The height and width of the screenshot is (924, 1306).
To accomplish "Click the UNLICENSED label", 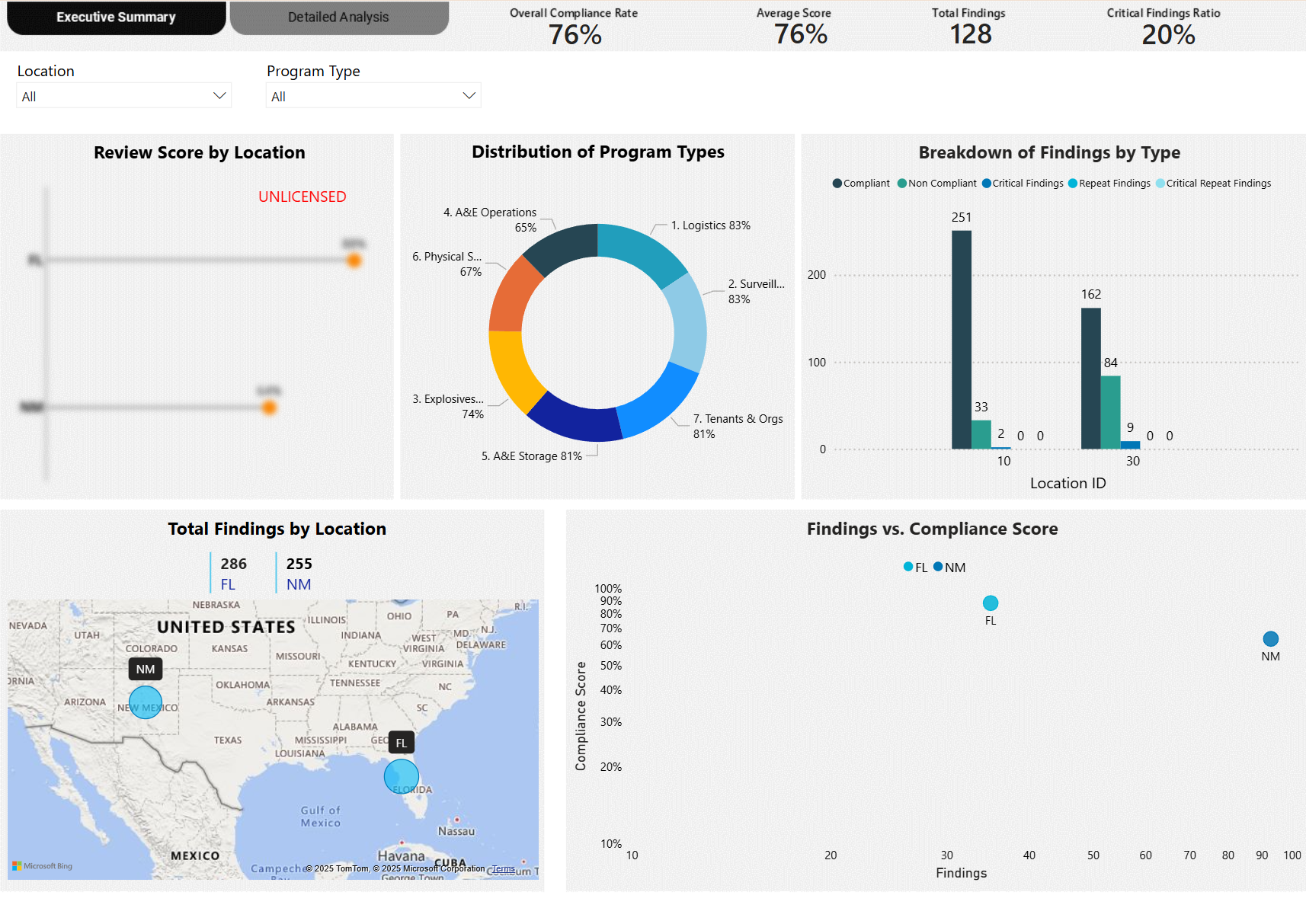I will pyautogui.click(x=302, y=197).
